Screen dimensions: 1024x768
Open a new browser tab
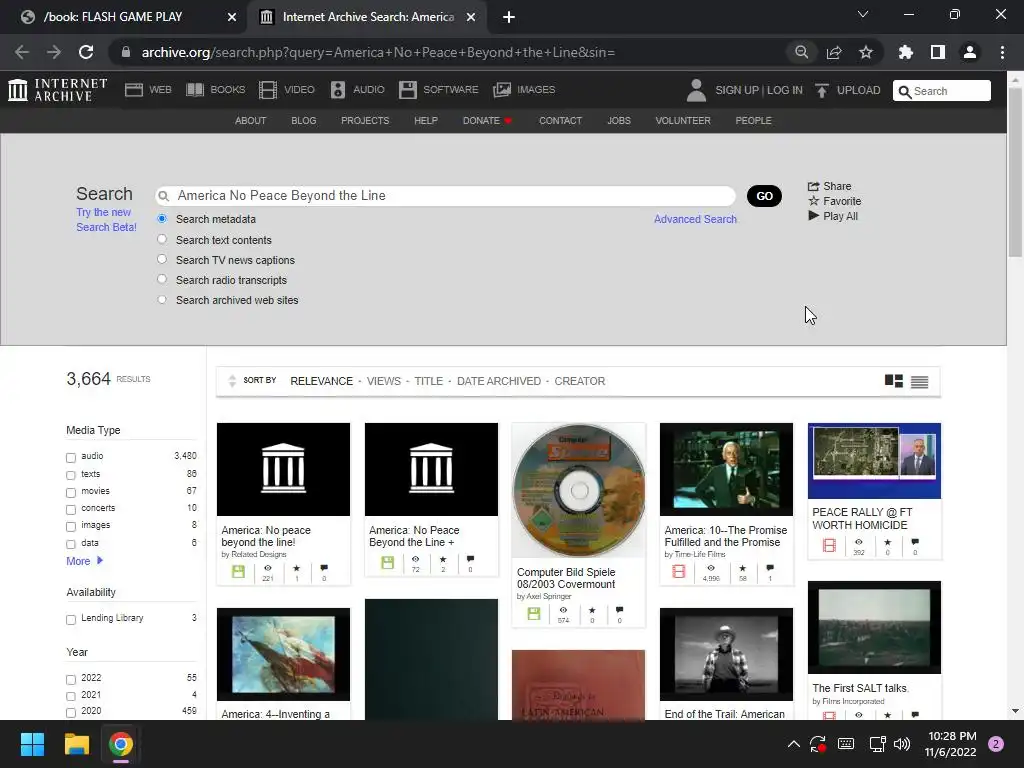509,17
